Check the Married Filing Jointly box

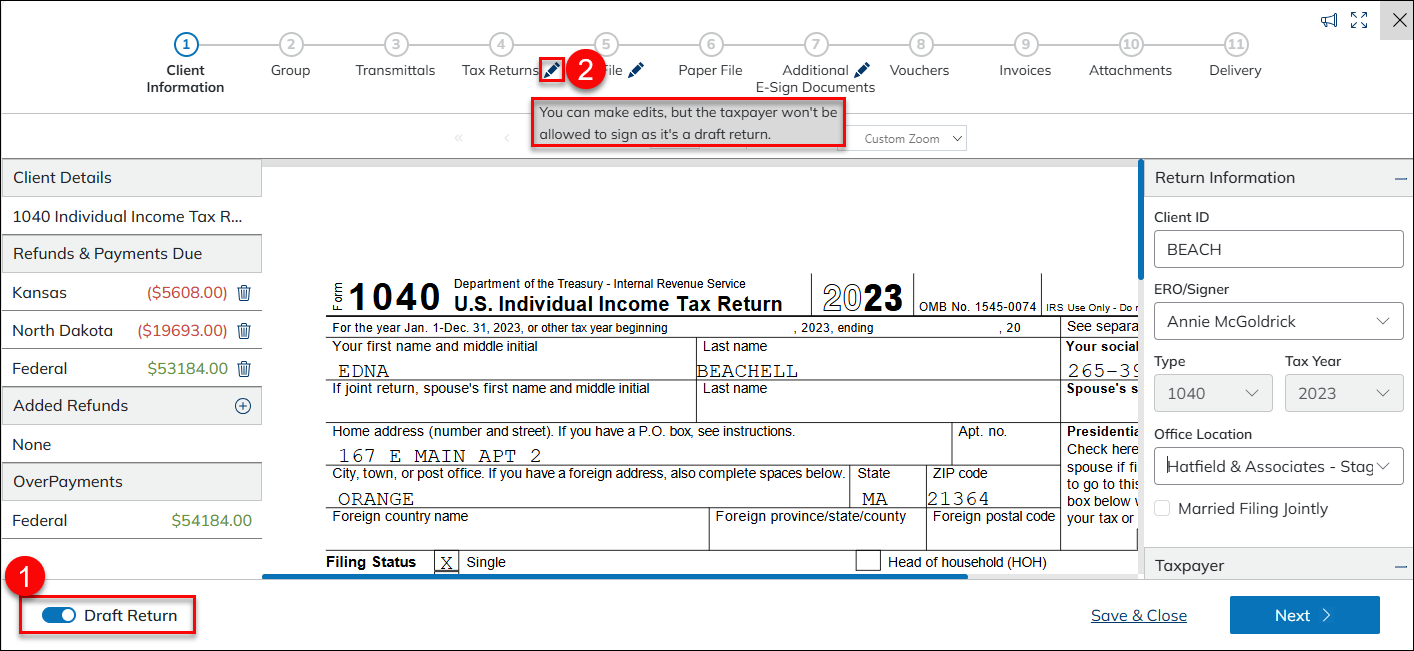click(x=1162, y=508)
